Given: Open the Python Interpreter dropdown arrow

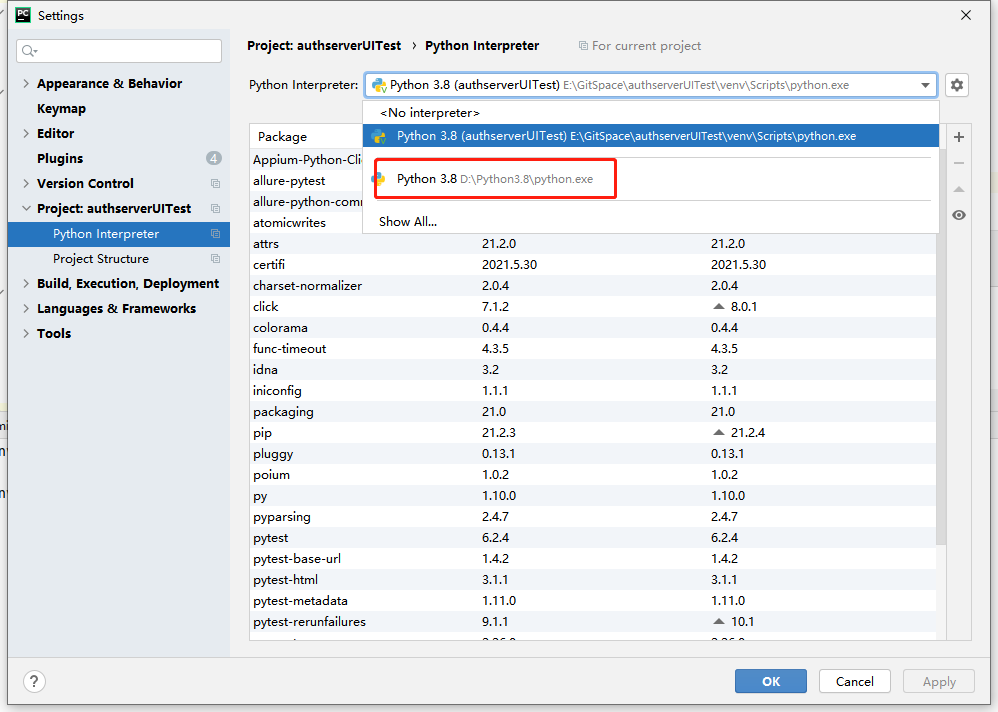Looking at the screenshot, I should coord(925,85).
